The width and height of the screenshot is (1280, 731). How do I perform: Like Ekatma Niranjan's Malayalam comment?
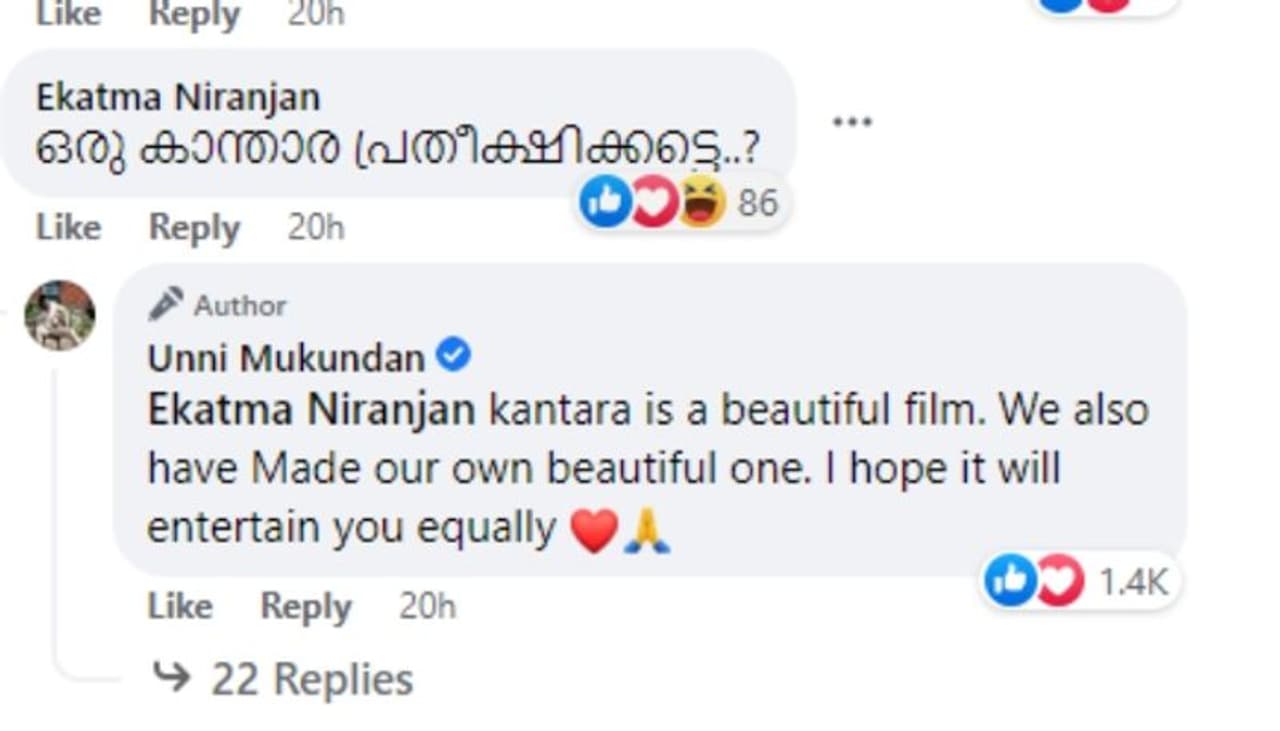coord(68,227)
